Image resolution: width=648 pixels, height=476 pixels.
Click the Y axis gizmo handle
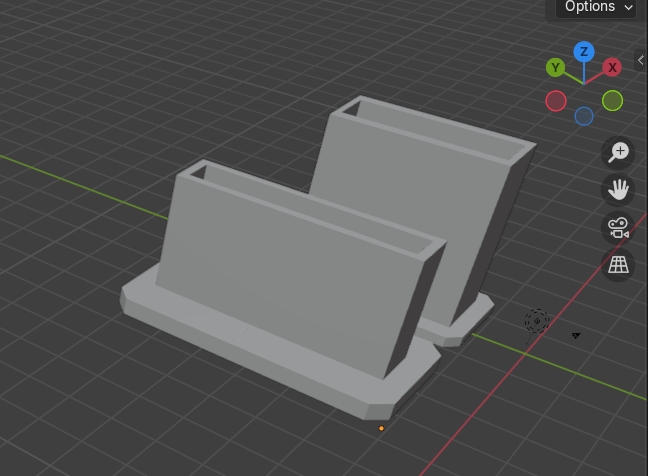(x=556, y=68)
